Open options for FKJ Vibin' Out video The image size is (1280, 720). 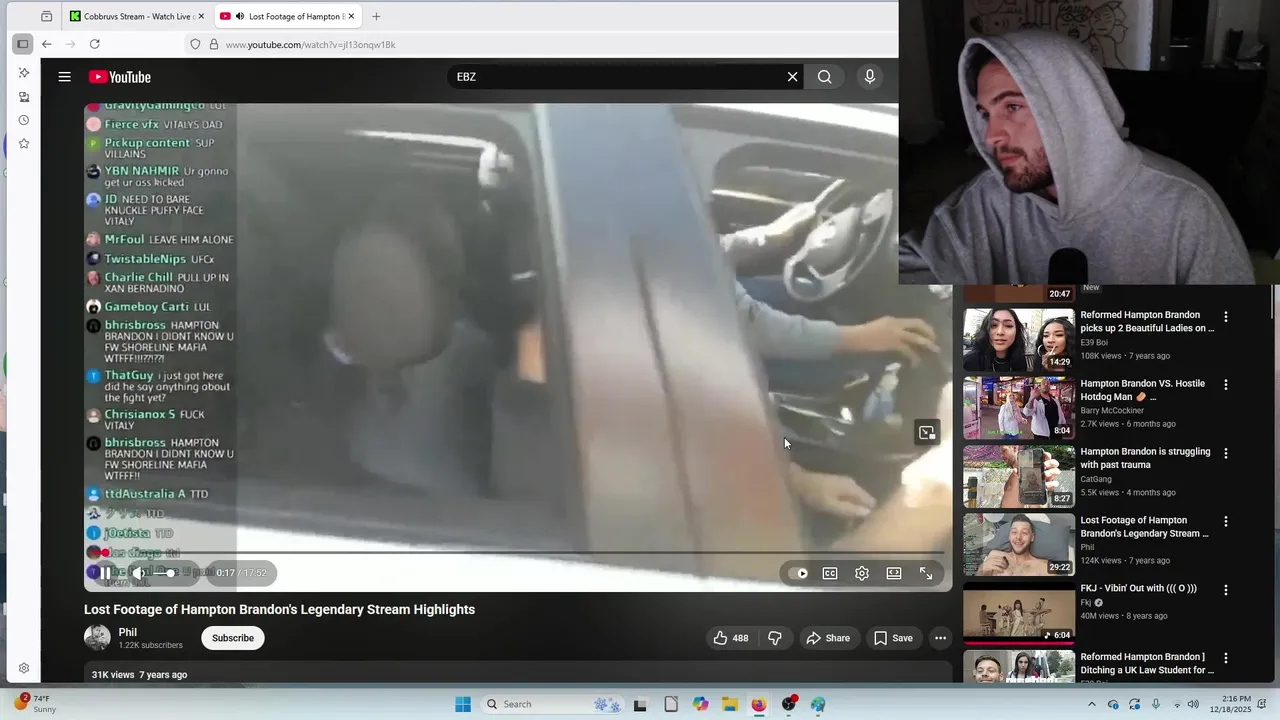(1225, 590)
